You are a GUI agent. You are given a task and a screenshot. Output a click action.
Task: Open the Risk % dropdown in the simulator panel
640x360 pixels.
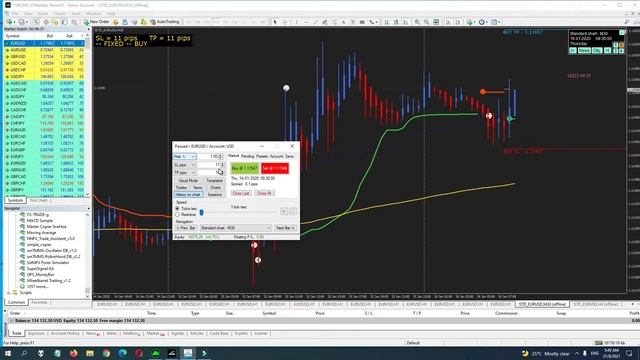(x=184, y=156)
